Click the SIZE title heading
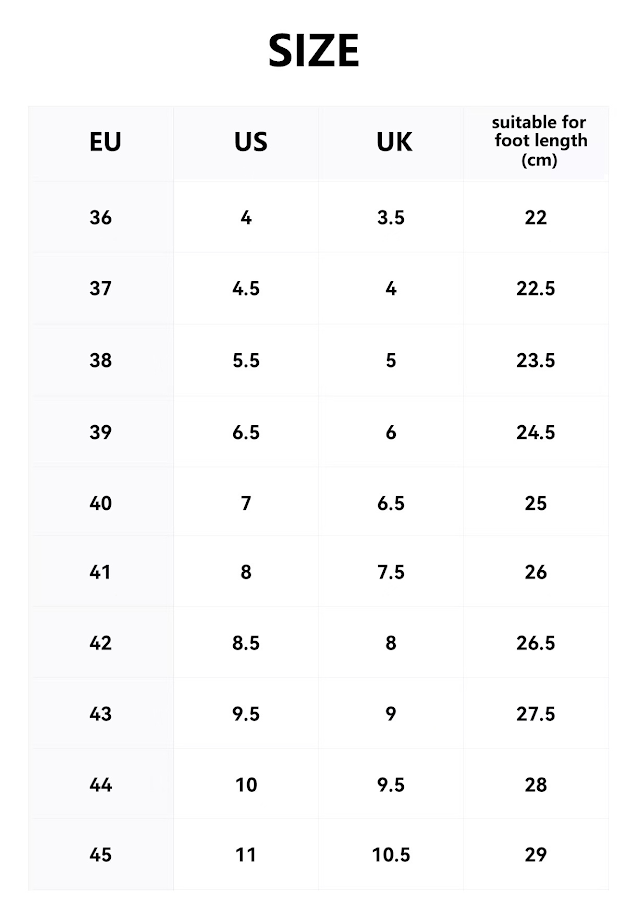Image resolution: width=638 pixels, height=912 pixels. point(314,51)
